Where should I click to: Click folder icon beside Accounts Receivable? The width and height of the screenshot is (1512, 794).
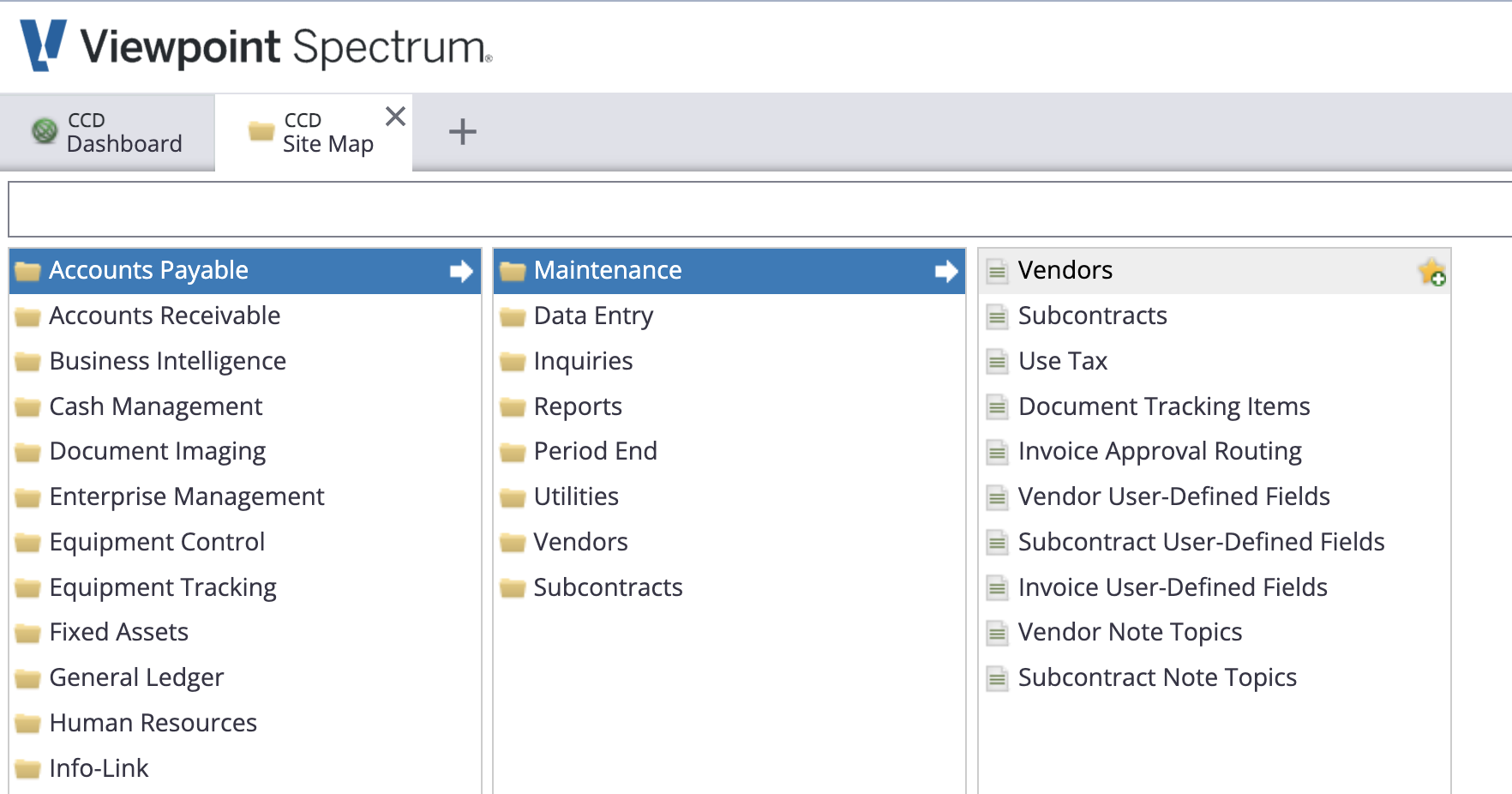pyautogui.click(x=27, y=317)
